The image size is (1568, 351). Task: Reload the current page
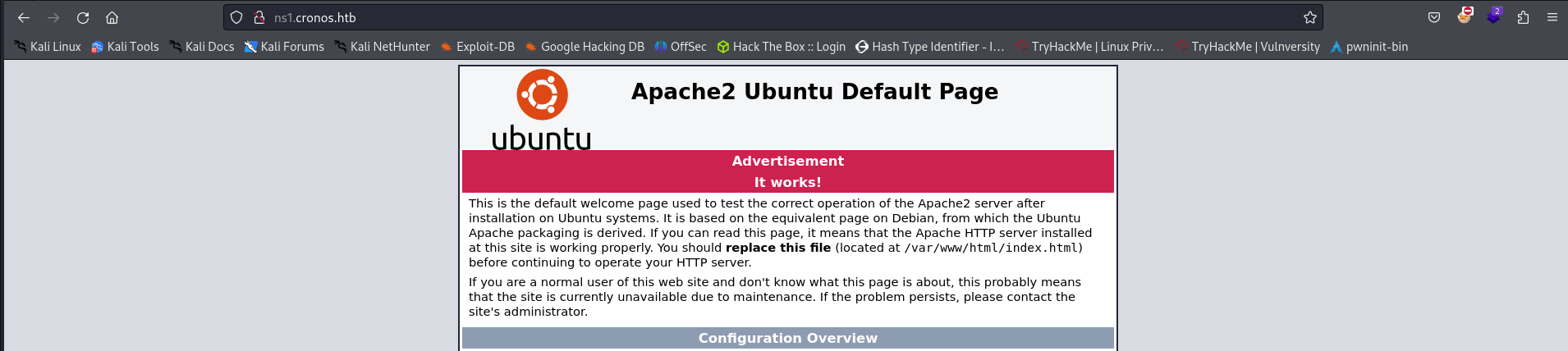83,17
